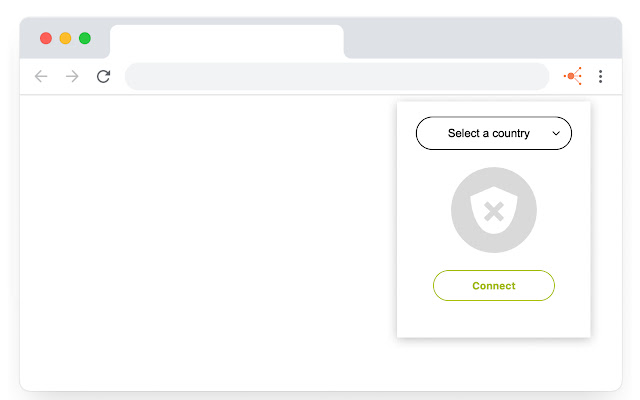Reload the page
This screenshot has height=400, width=640.
coord(103,76)
